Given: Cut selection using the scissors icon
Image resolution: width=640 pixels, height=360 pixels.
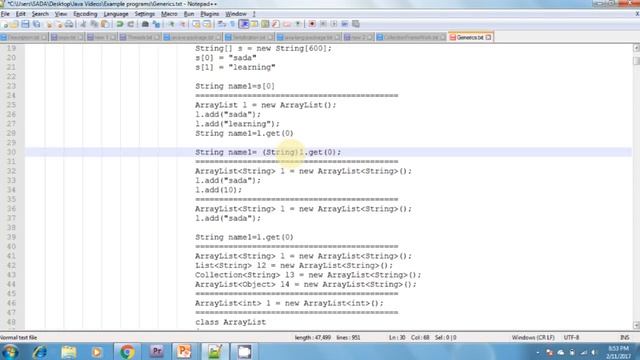Looking at the screenshot, I should [x=83, y=24].
